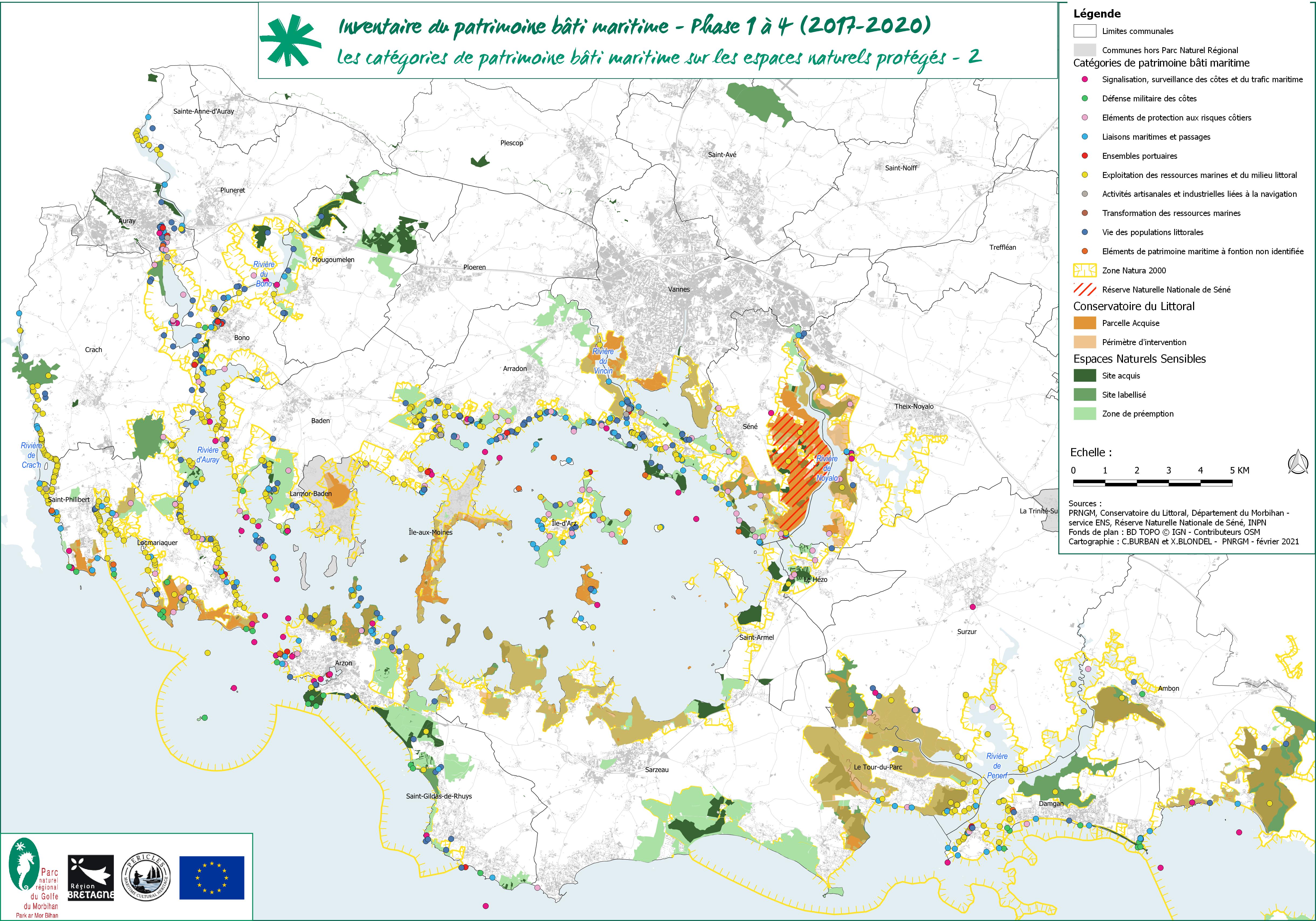Click the Site acquis dark green swatch
The image size is (1316, 921).
click(1084, 376)
